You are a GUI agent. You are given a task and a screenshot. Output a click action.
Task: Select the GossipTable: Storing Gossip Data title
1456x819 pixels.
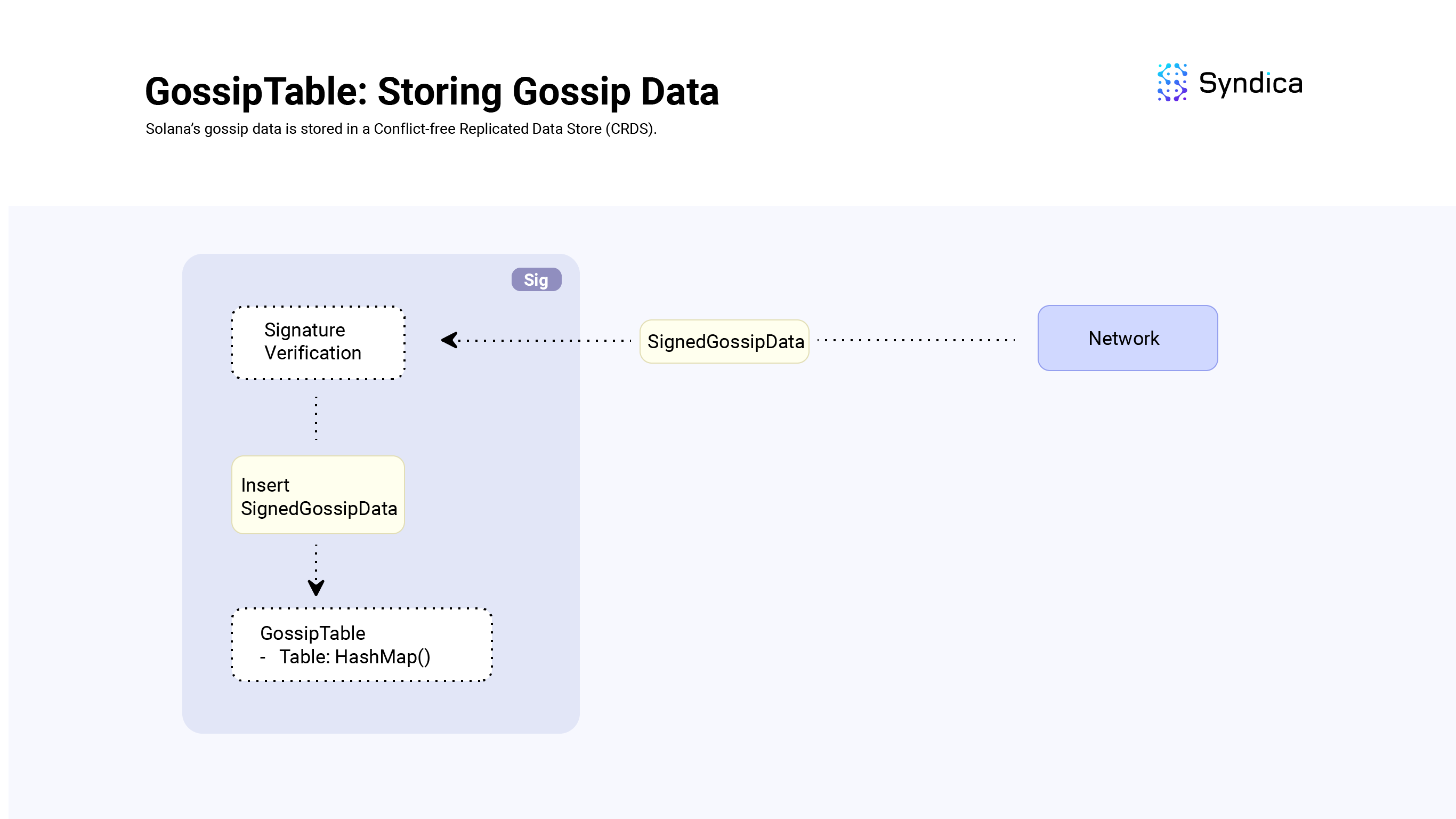point(432,92)
